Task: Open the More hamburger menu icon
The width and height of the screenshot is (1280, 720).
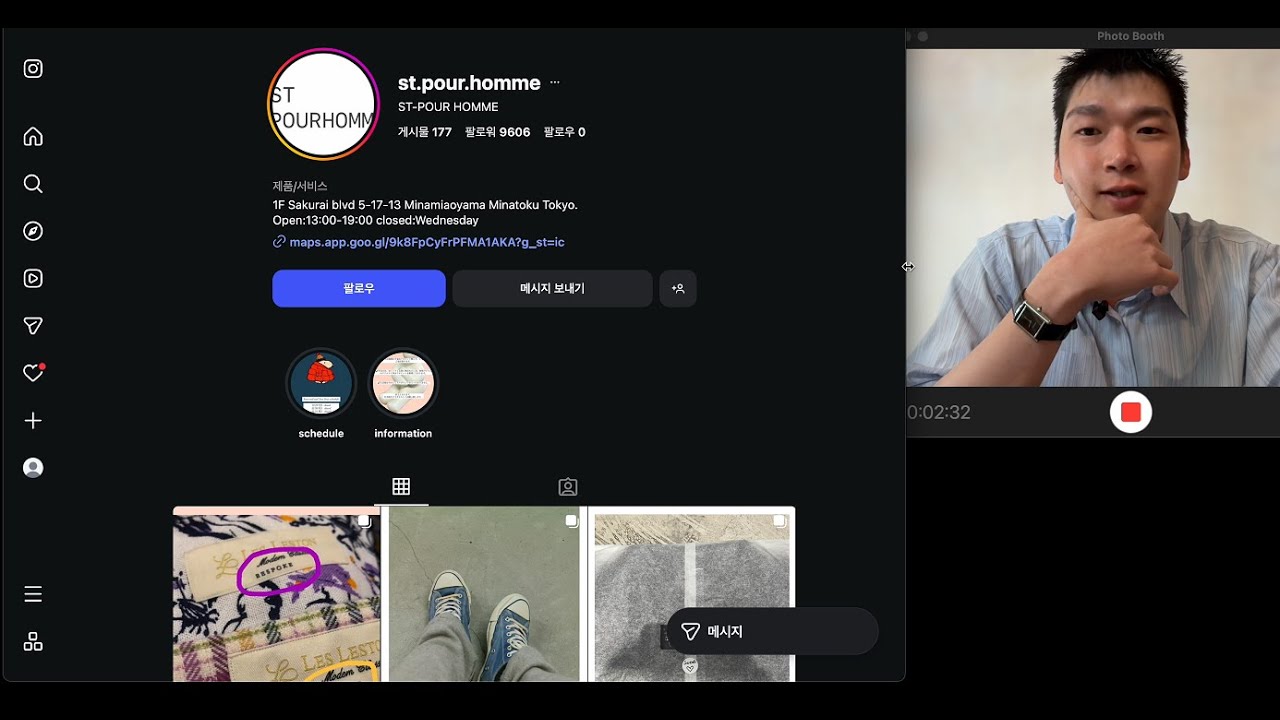Action: (x=33, y=595)
